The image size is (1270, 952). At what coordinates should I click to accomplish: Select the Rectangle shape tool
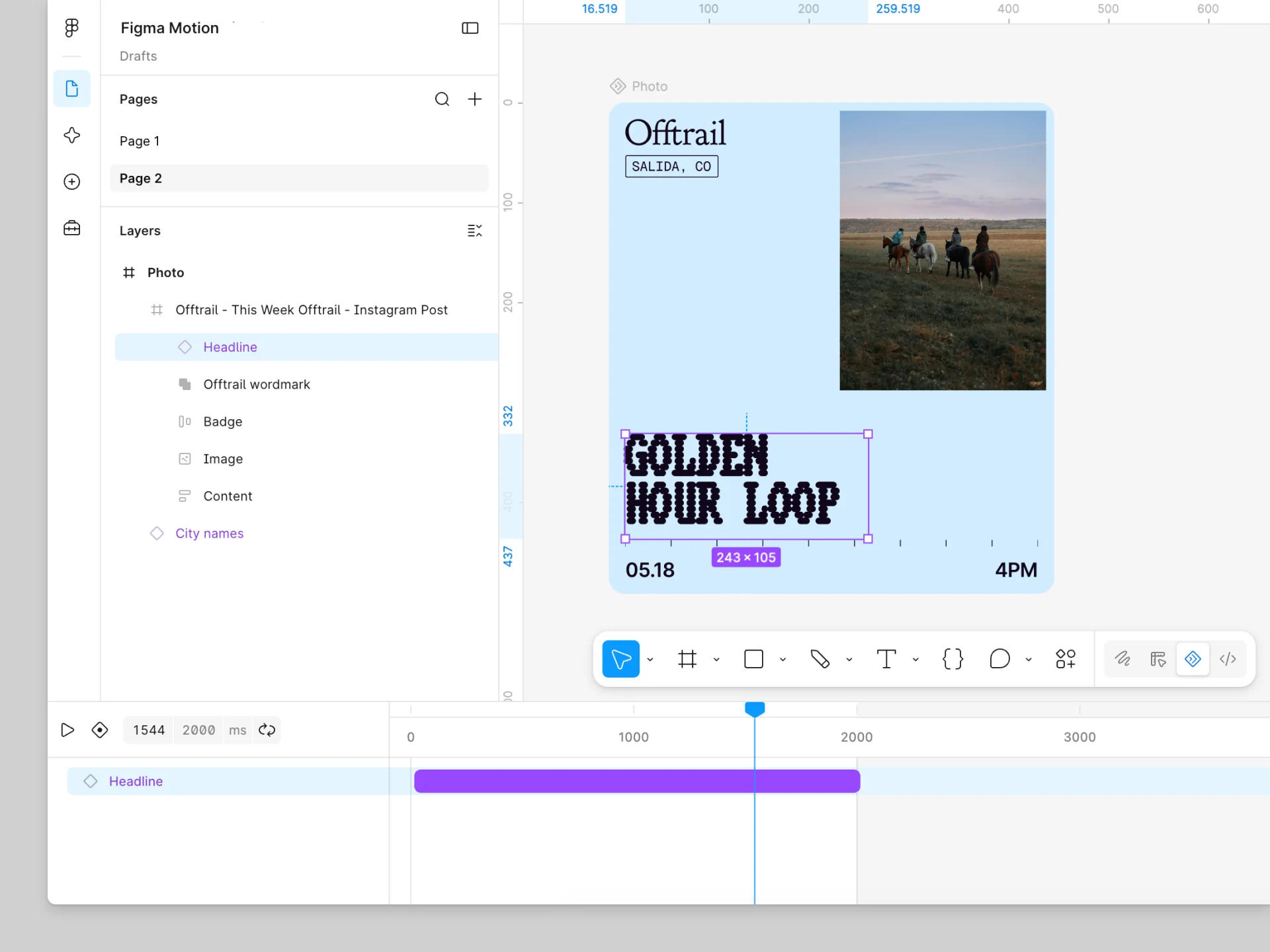753,659
